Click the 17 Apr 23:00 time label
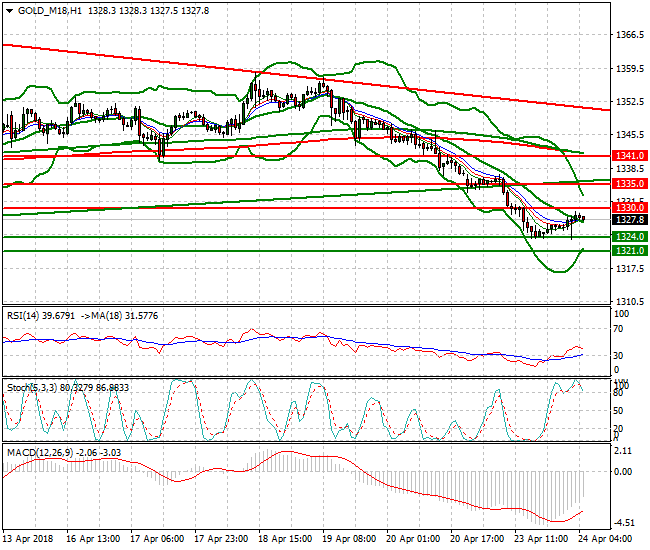Image resolution: width=650 pixels, height=550 pixels. 221,539
